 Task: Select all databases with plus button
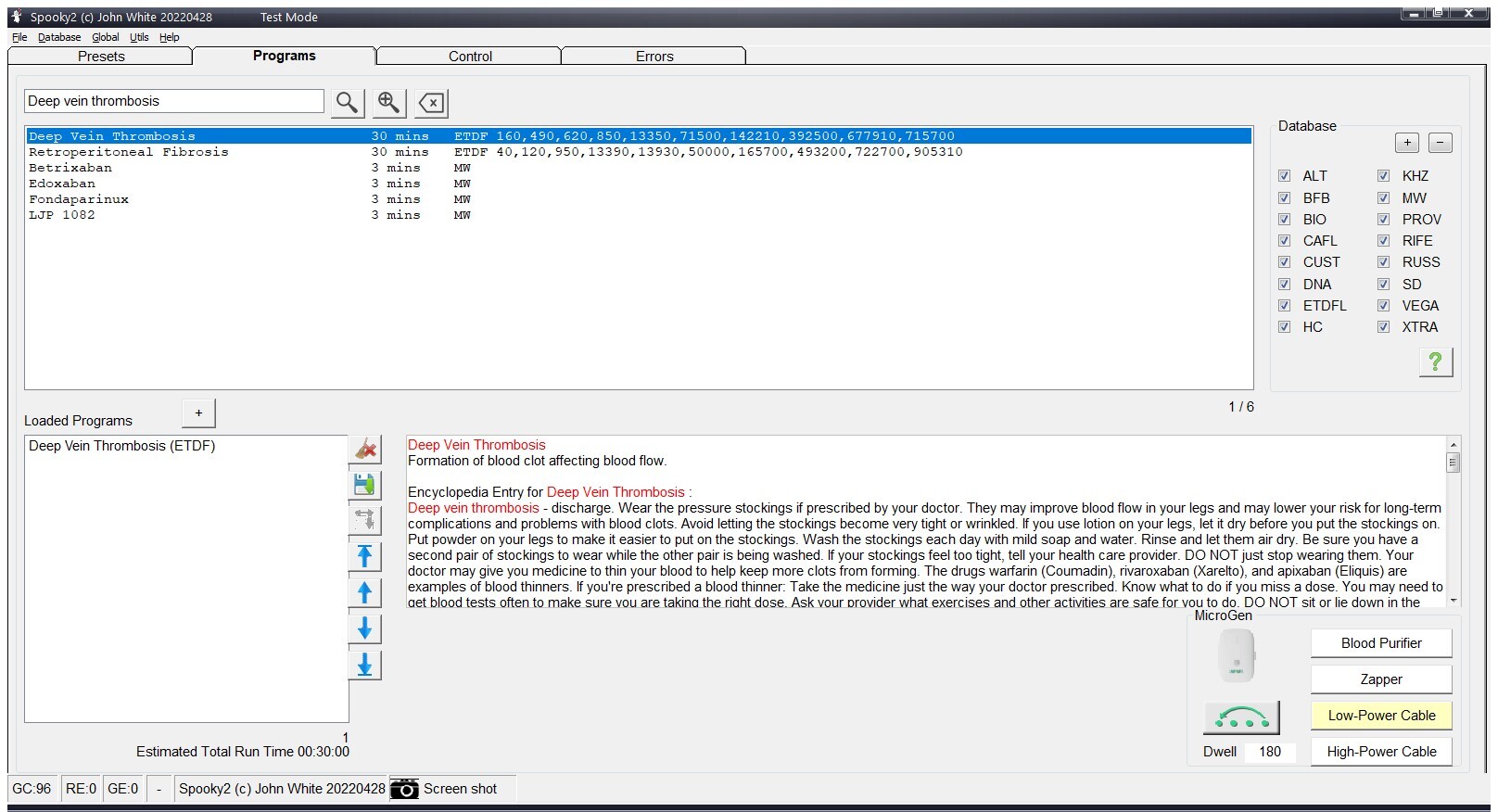pos(1407,143)
